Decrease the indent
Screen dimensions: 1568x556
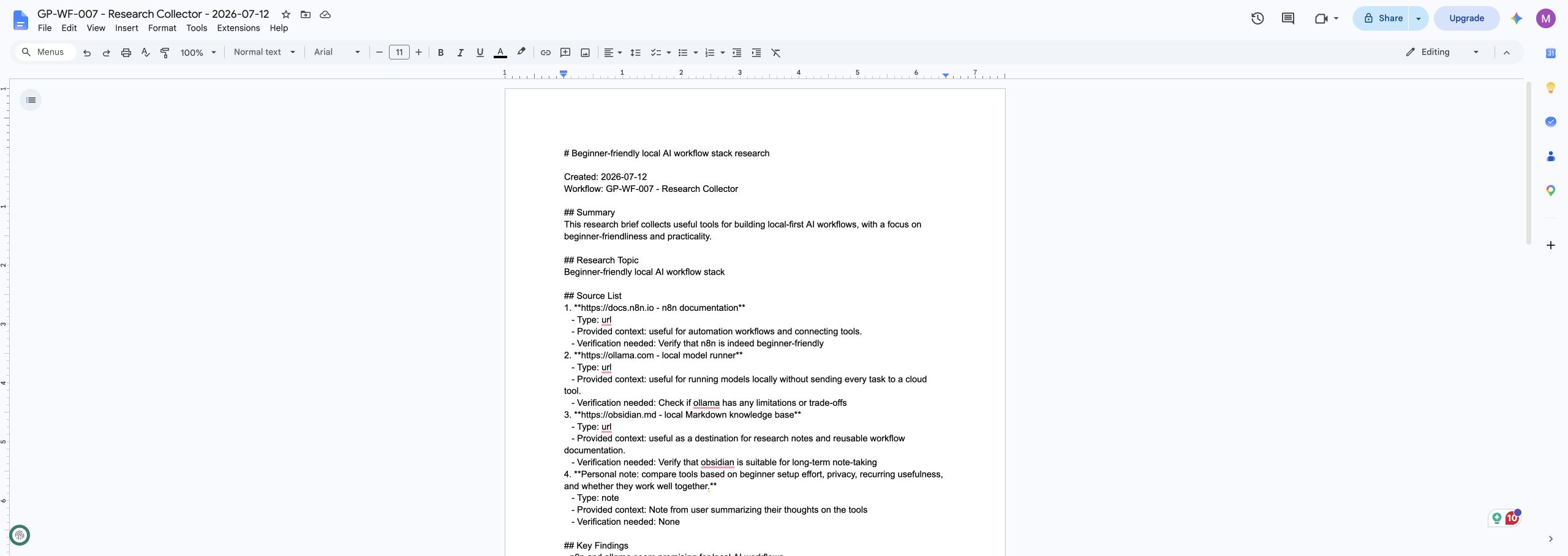(737, 53)
